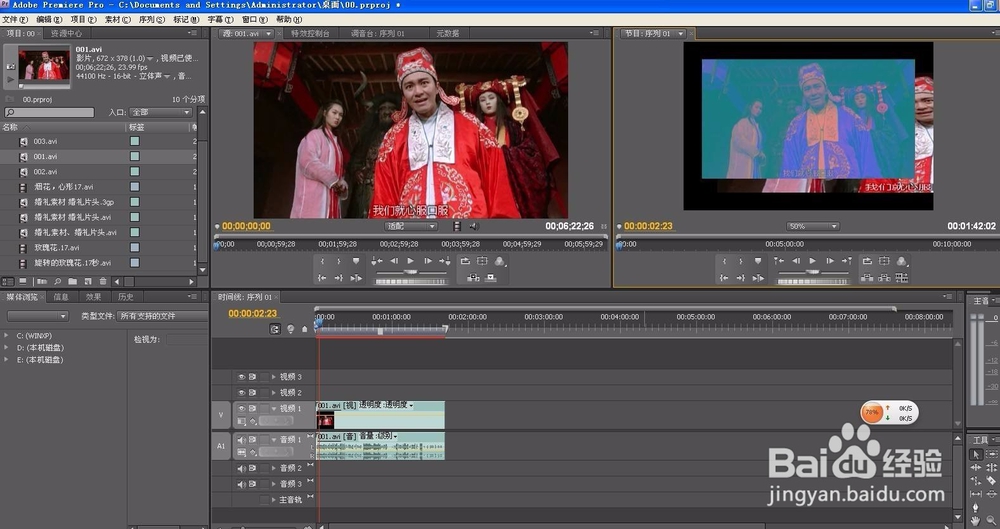This screenshot has width=1000, height=529.
Task: Collapse video track 视频 1
Action: [x=274, y=408]
